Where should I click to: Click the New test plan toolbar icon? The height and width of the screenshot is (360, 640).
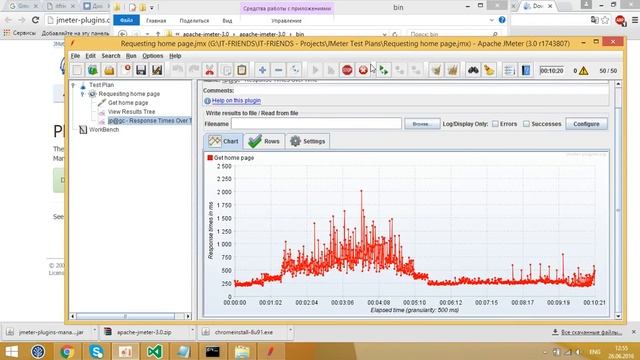point(77,70)
